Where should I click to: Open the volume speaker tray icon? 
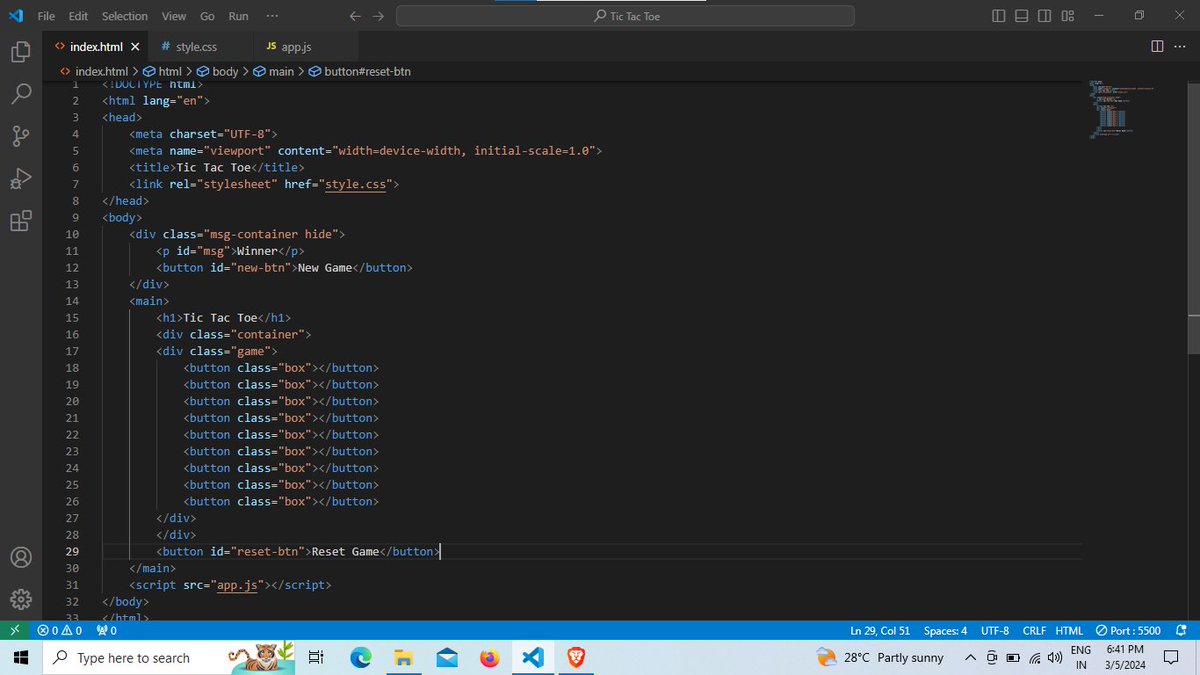pos(1054,657)
